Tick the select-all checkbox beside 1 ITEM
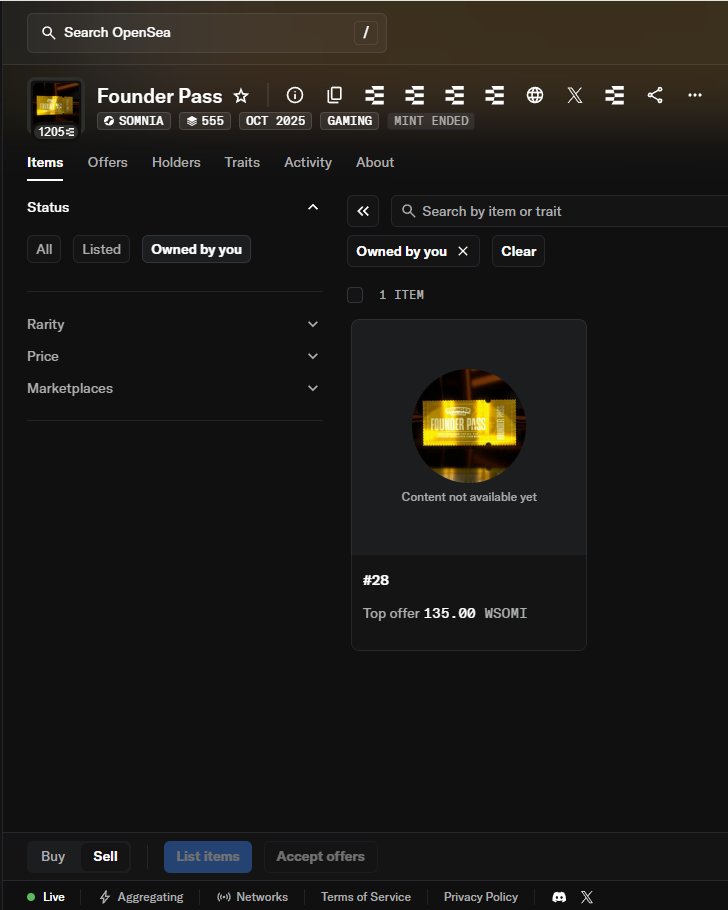This screenshot has width=728, height=910. click(355, 295)
